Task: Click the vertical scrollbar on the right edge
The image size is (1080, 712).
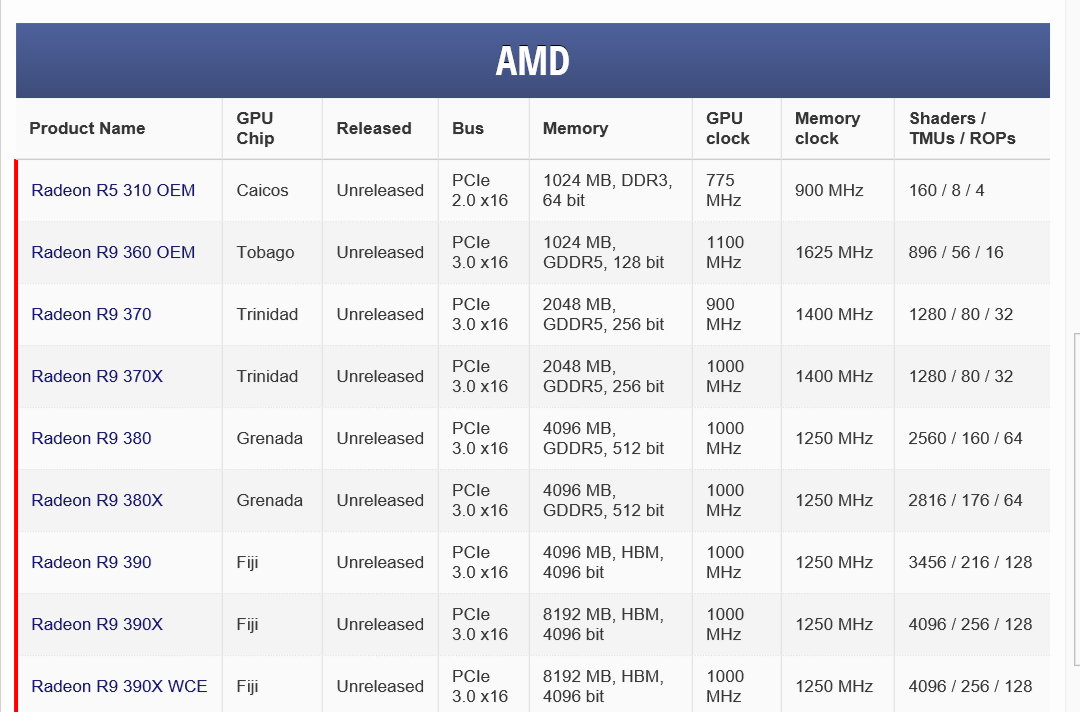Action: coord(1076,500)
